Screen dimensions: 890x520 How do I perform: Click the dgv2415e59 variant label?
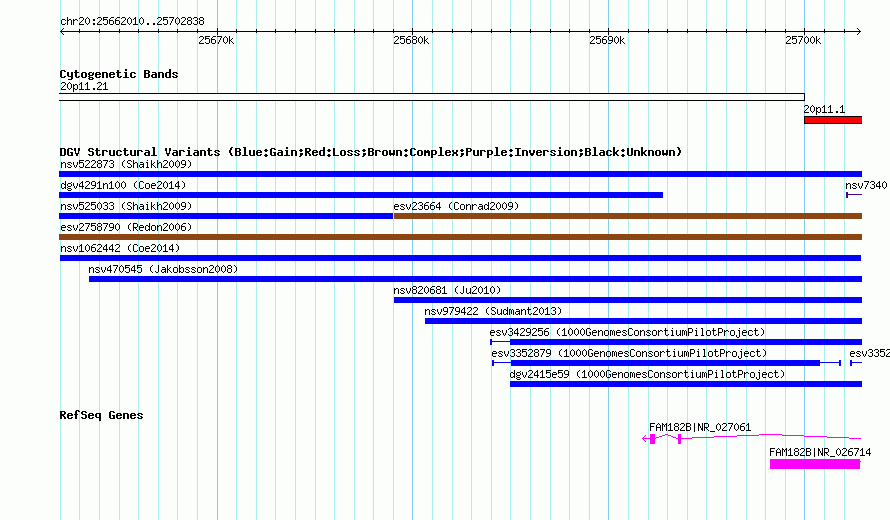[647, 374]
